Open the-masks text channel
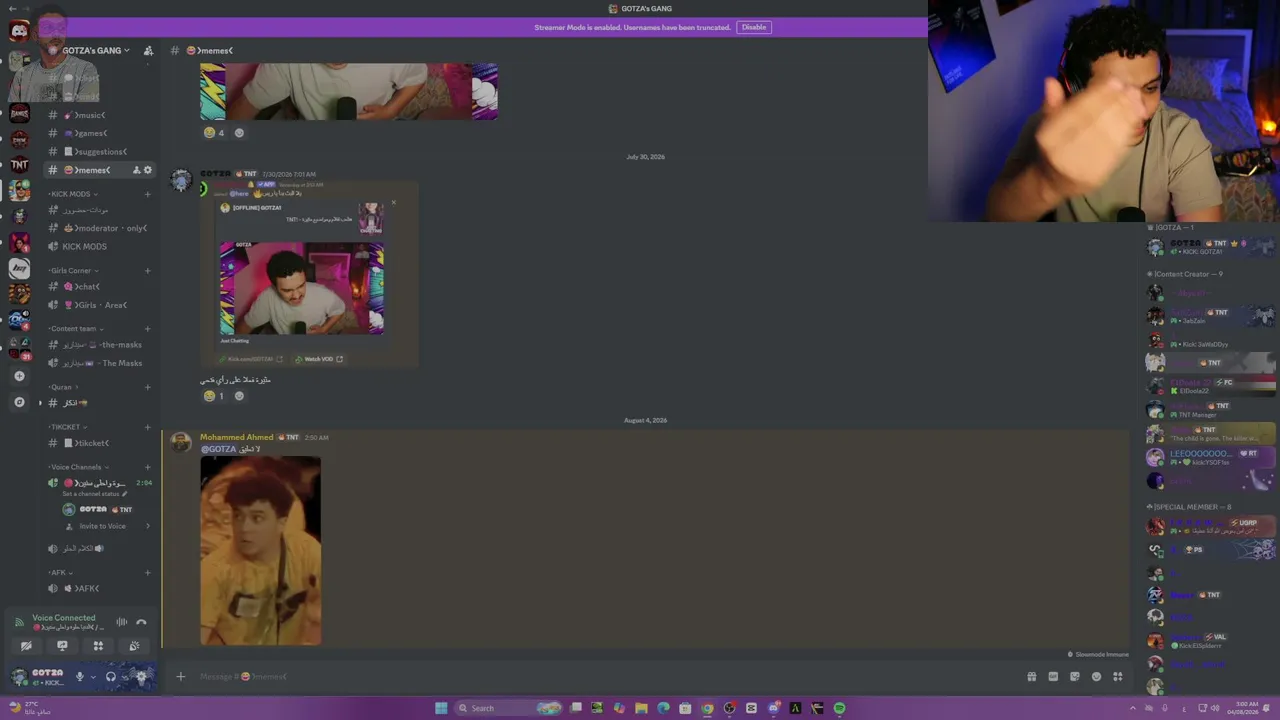 pos(100,345)
